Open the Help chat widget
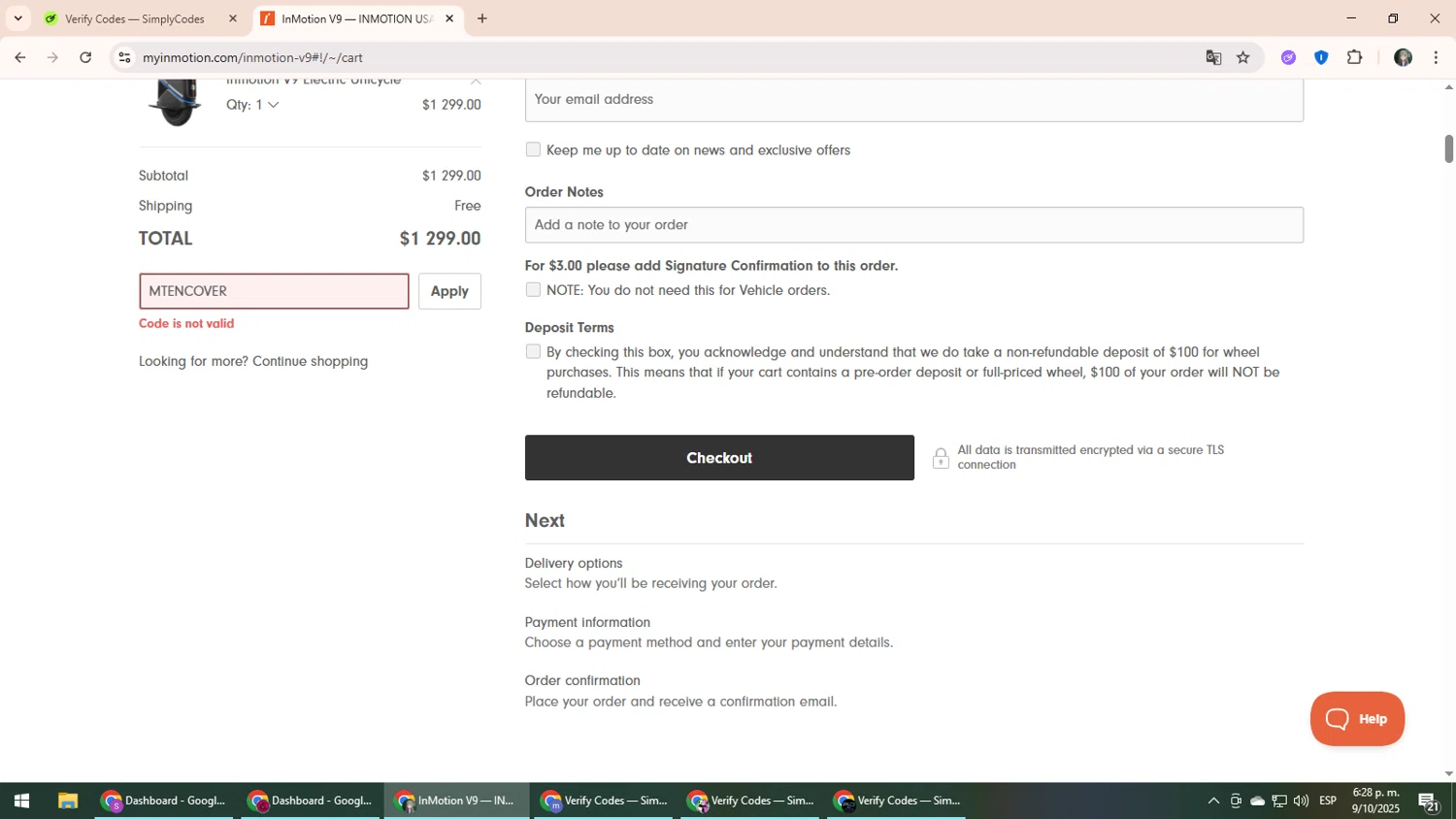Screen dimensions: 1456x819 tap(1357, 719)
